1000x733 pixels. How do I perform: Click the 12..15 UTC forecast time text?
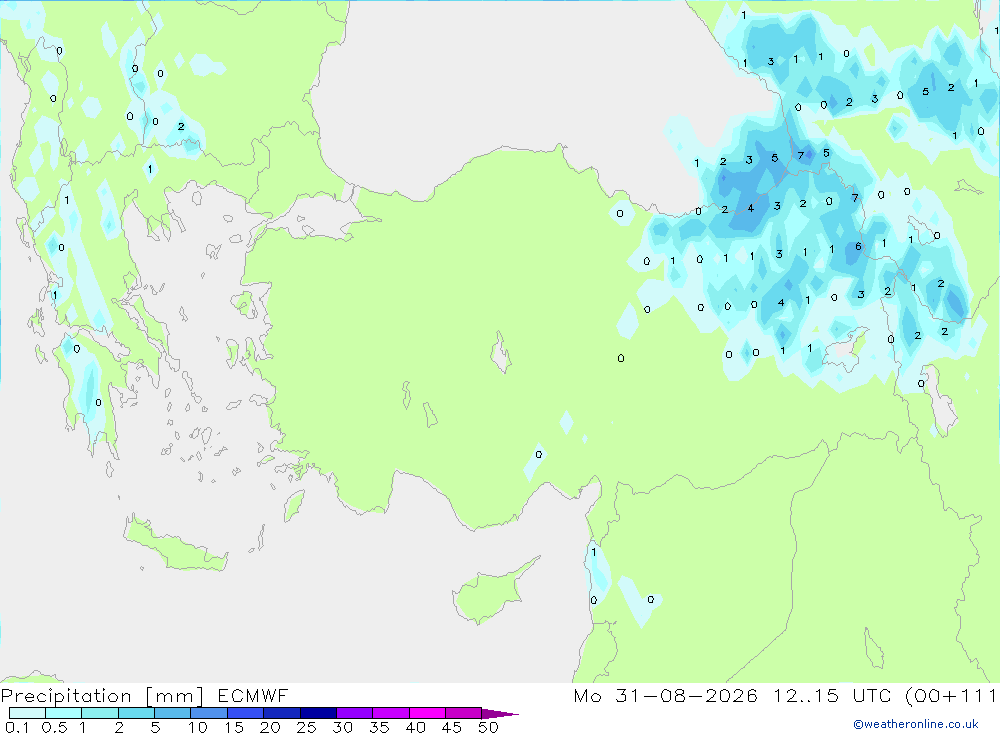[x=832, y=695]
